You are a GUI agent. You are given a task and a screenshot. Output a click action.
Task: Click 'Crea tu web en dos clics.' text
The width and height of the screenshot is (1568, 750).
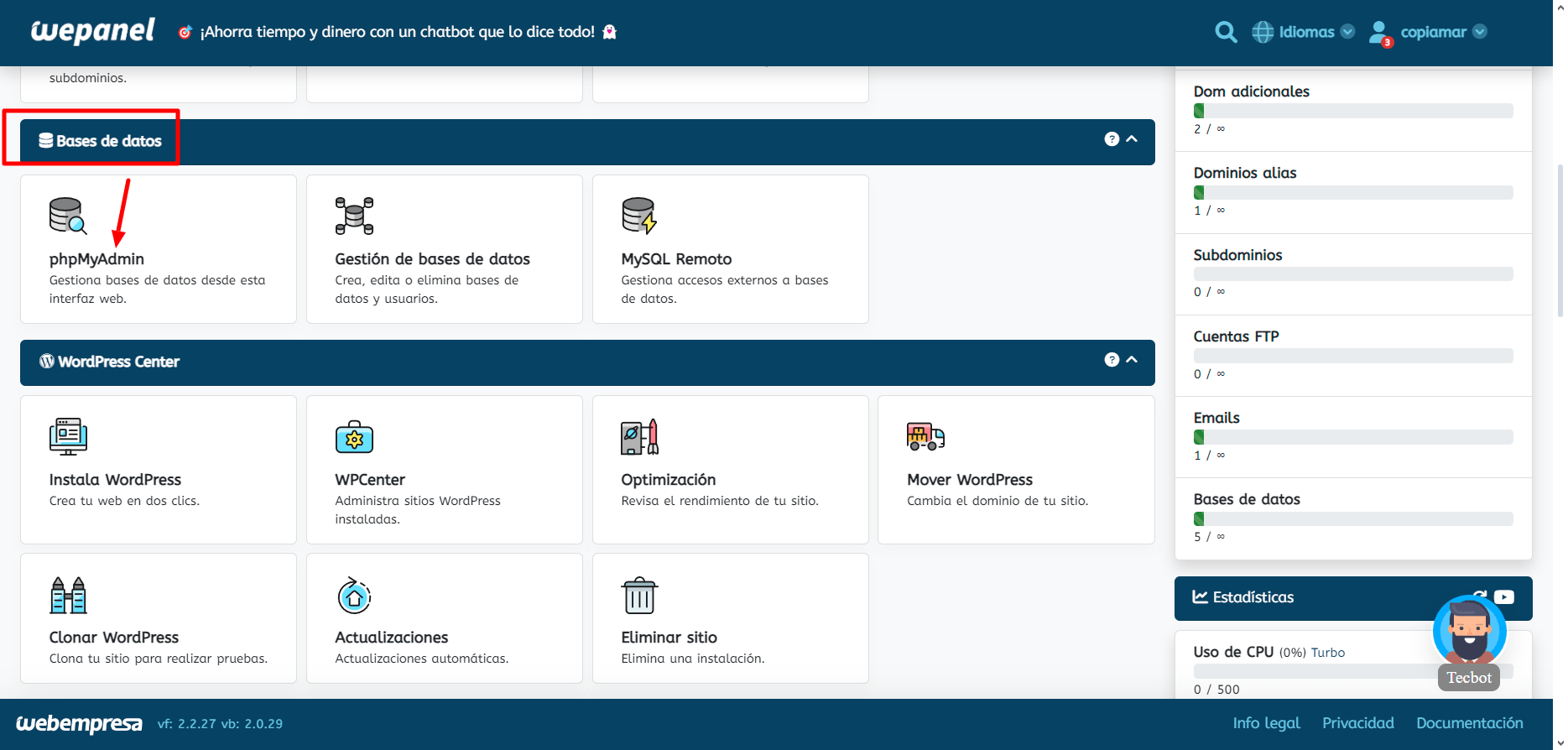(124, 501)
